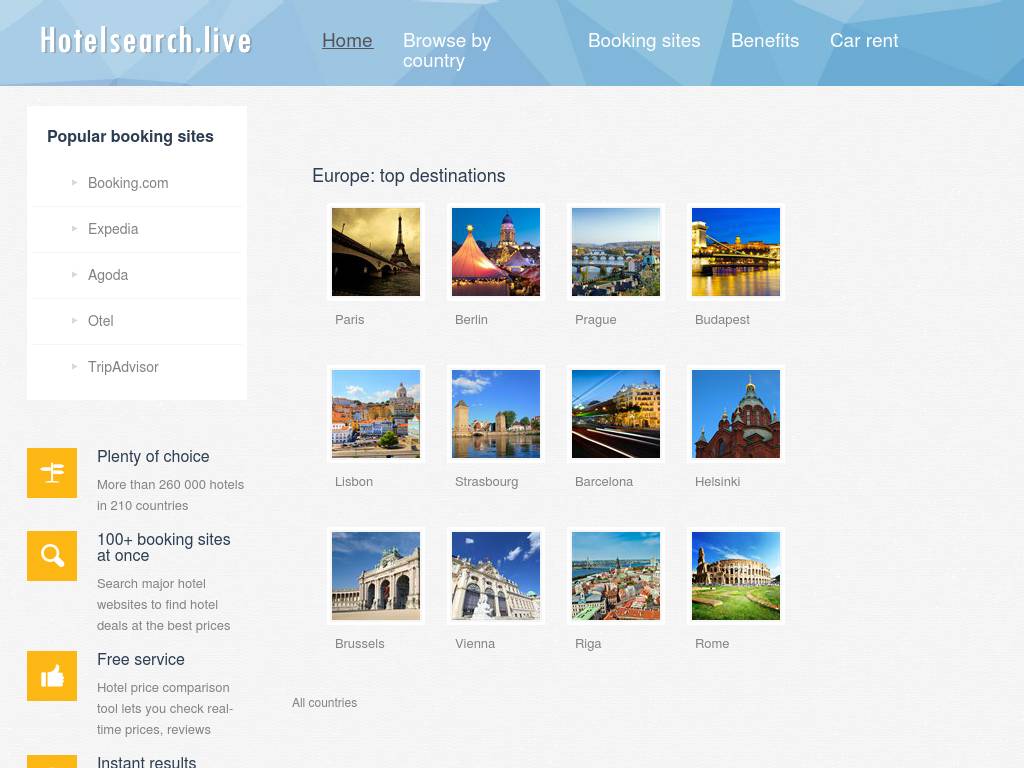Open Booking.com in the sidebar
The width and height of the screenshot is (1024, 768).
point(128,183)
